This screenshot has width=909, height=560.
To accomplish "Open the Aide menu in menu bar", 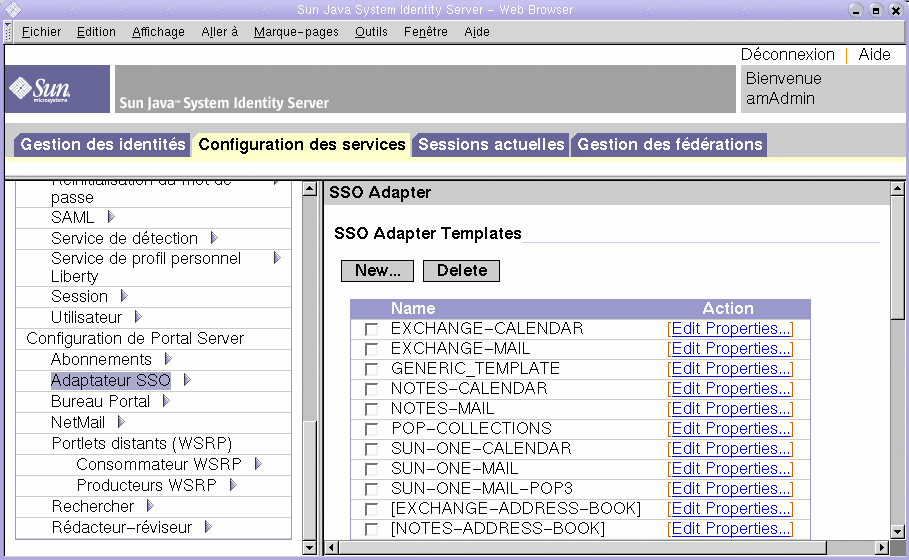I will (477, 32).
